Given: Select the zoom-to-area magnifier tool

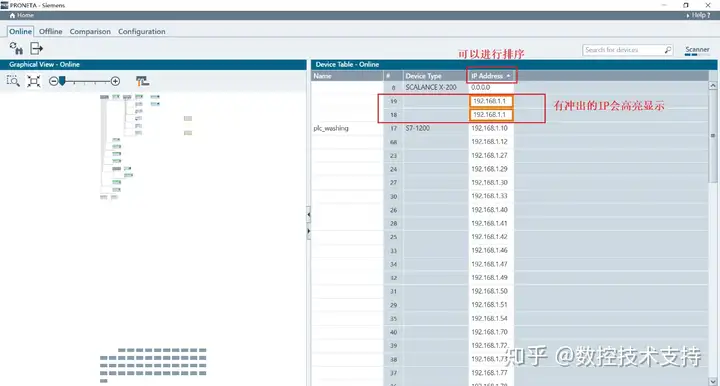Looking at the screenshot, I should pos(13,81).
